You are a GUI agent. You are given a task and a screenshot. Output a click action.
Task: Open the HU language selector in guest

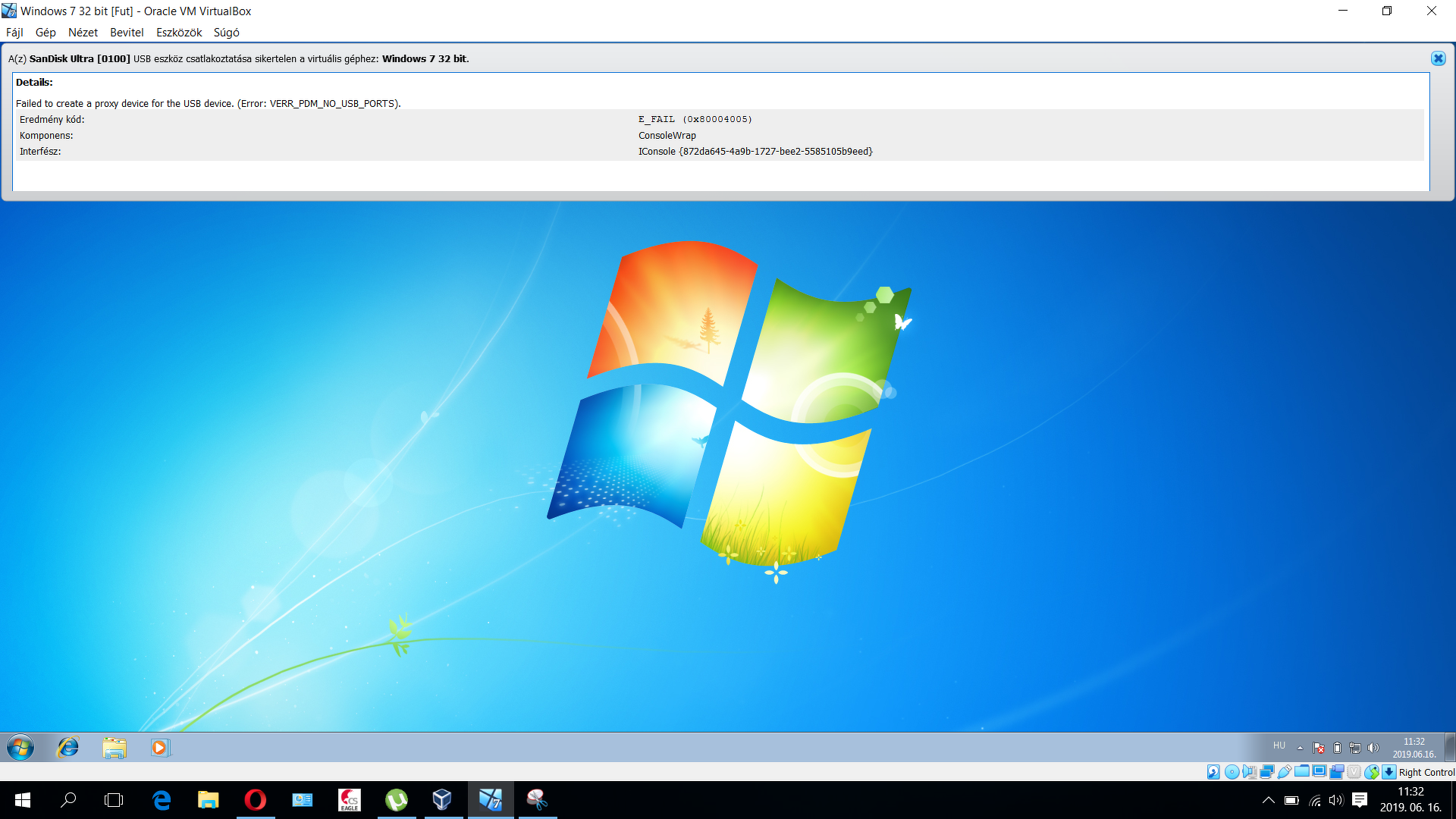(x=1279, y=746)
